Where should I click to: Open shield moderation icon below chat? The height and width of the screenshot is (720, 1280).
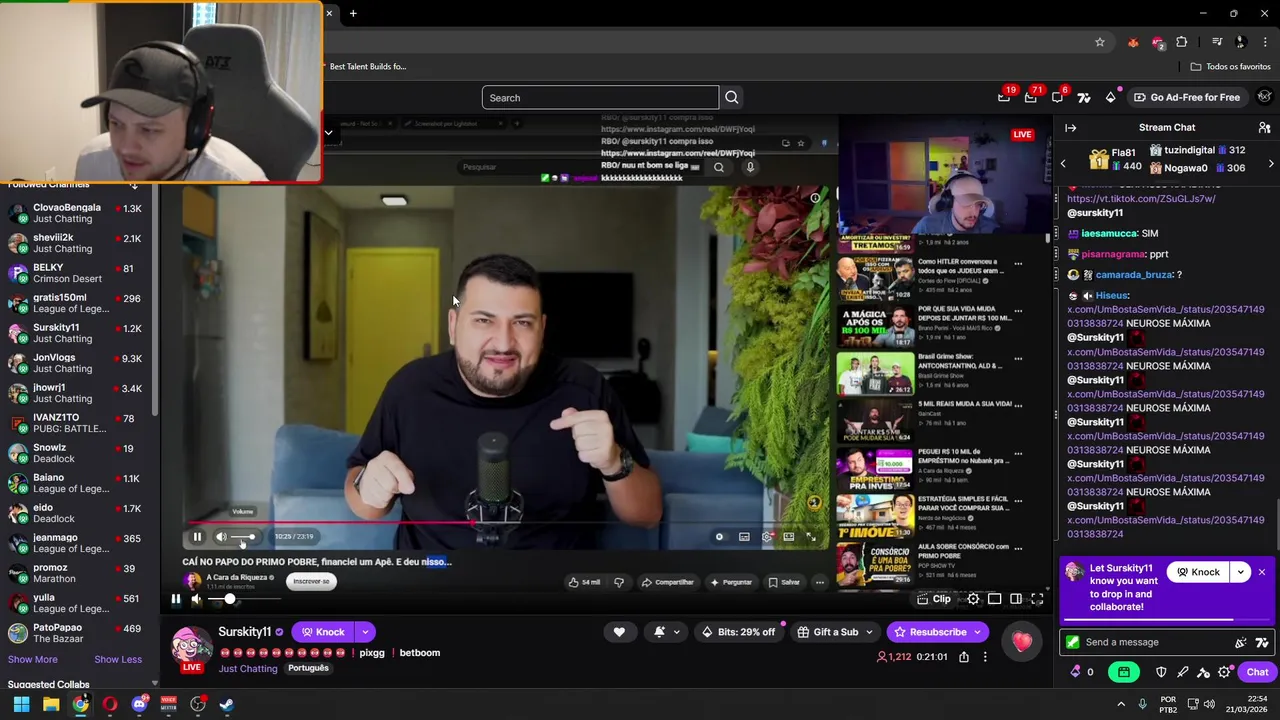coord(1161,672)
